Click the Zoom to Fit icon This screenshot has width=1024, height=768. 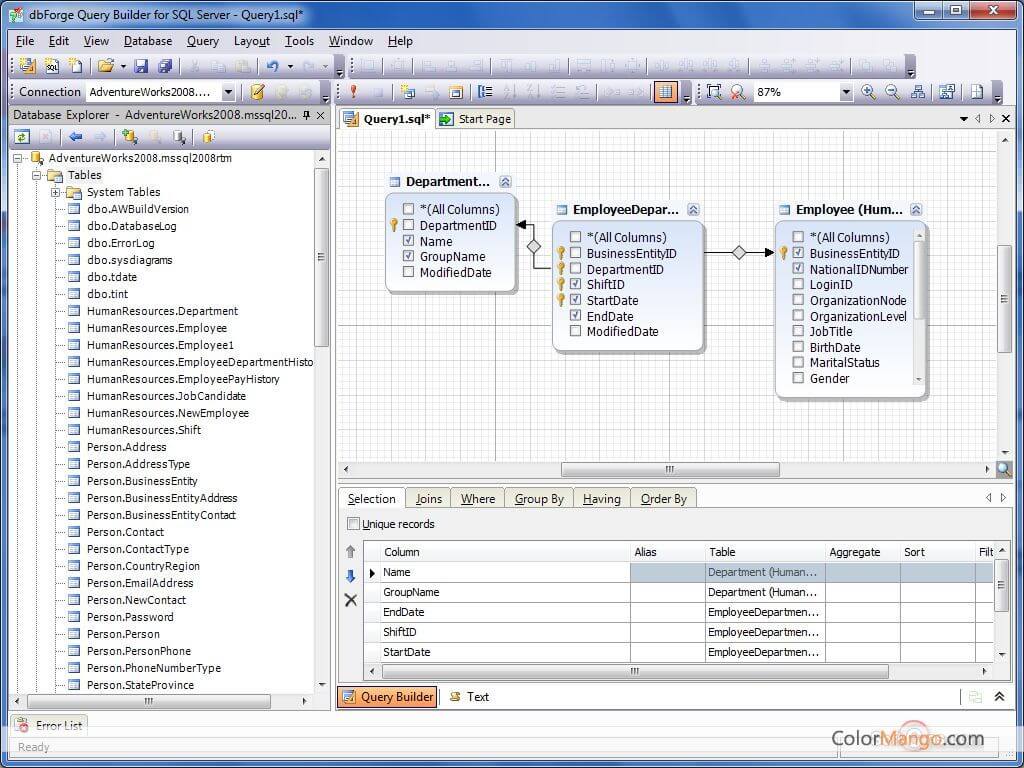(714, 92)
